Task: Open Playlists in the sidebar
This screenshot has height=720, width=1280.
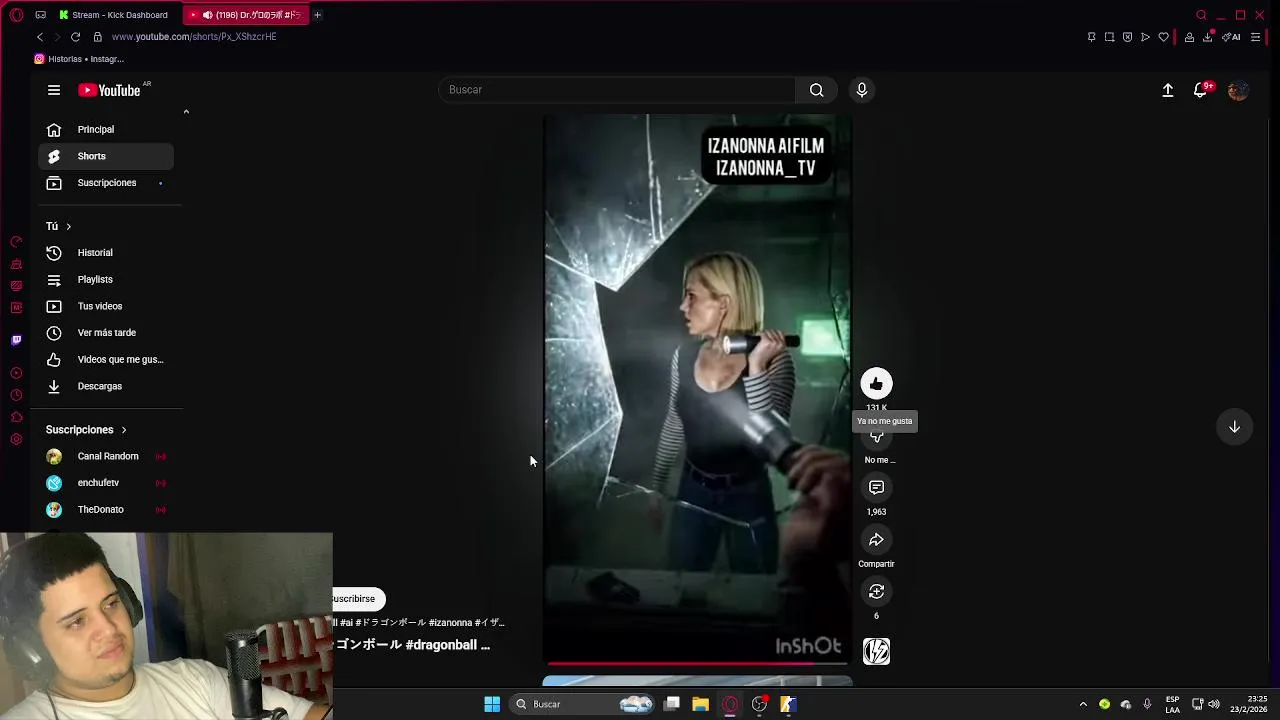Action: coord(106,280)
